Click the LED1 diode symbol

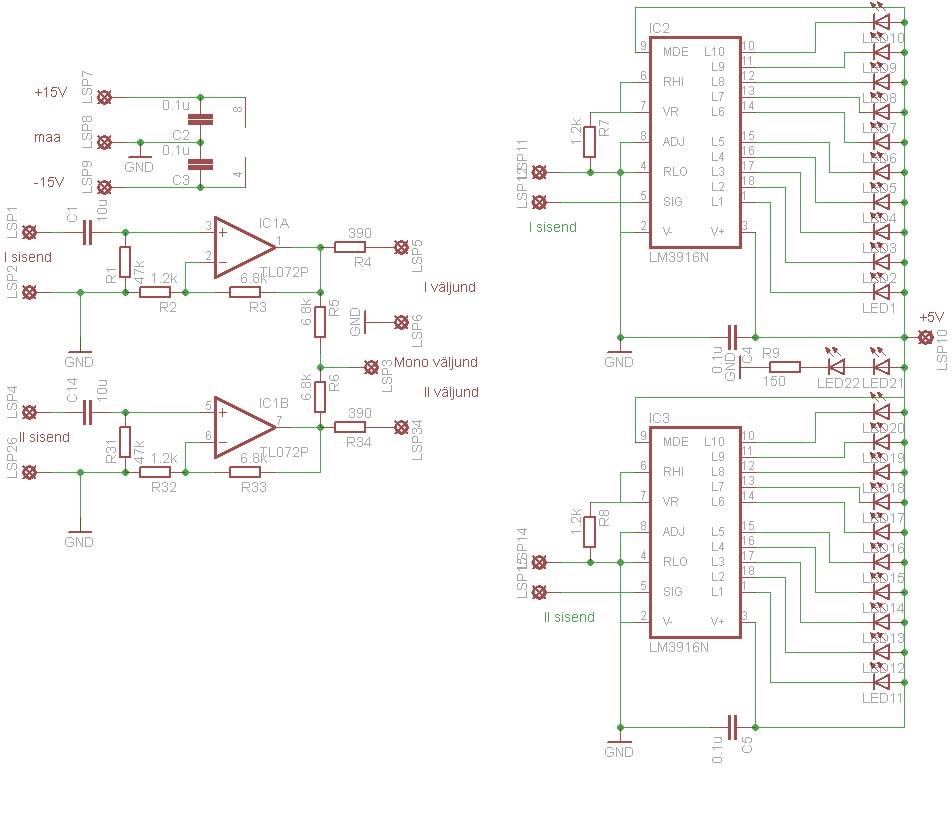[881, 292]
